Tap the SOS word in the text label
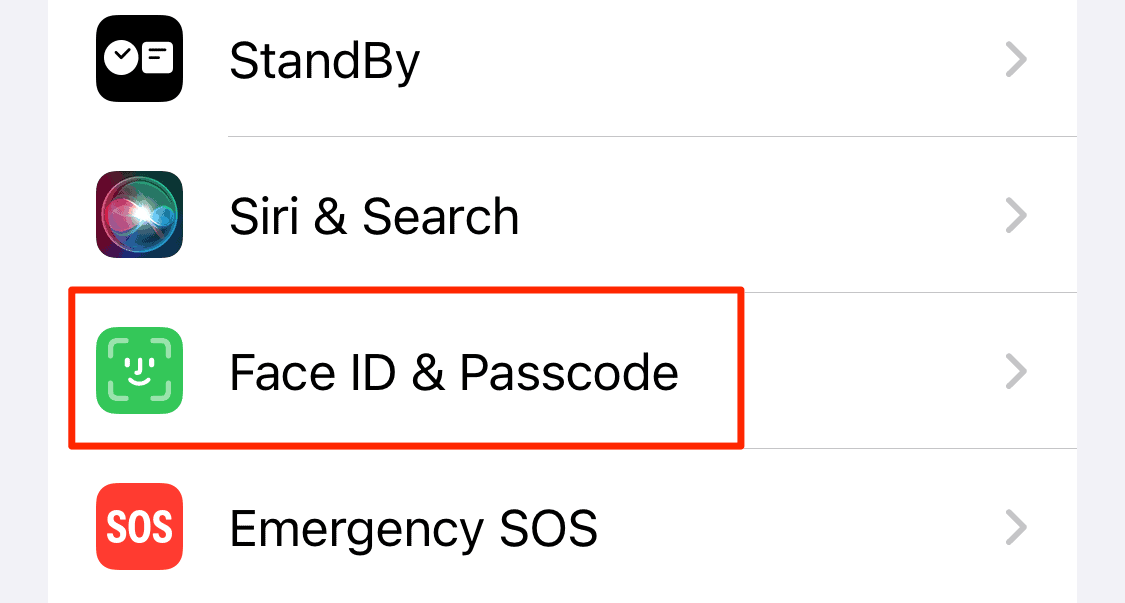This screenshot has width=1125, height=603. click(x=551, y=528)
